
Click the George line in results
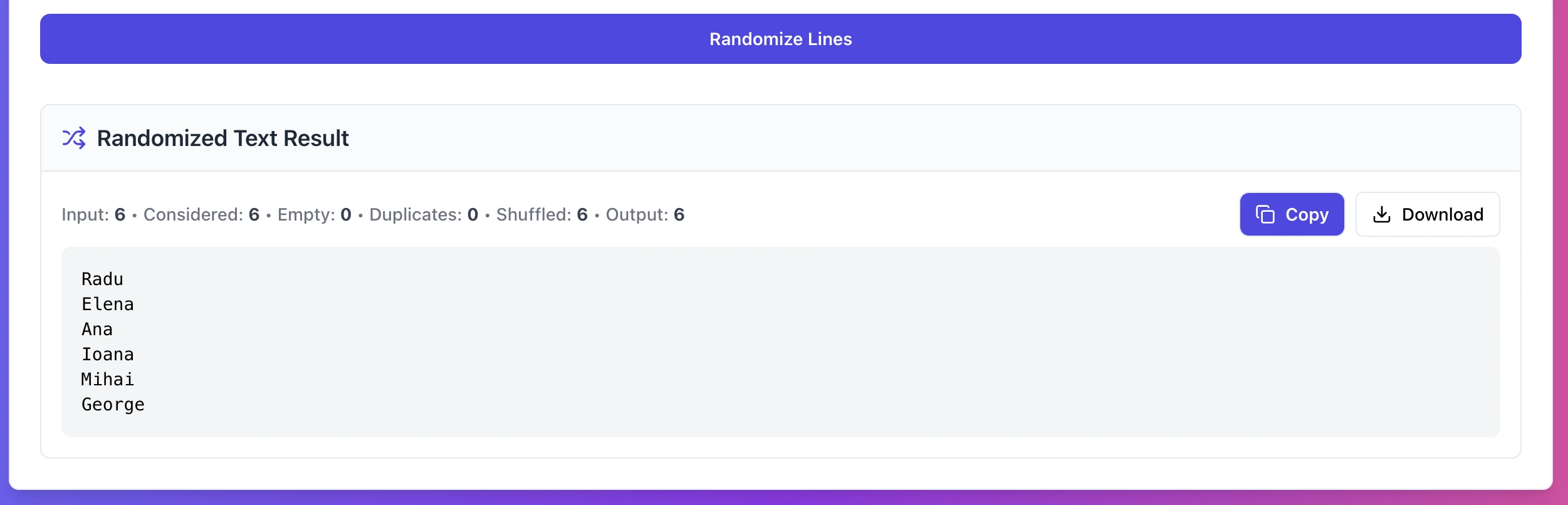pyautogui.click(x=113, y=405)
